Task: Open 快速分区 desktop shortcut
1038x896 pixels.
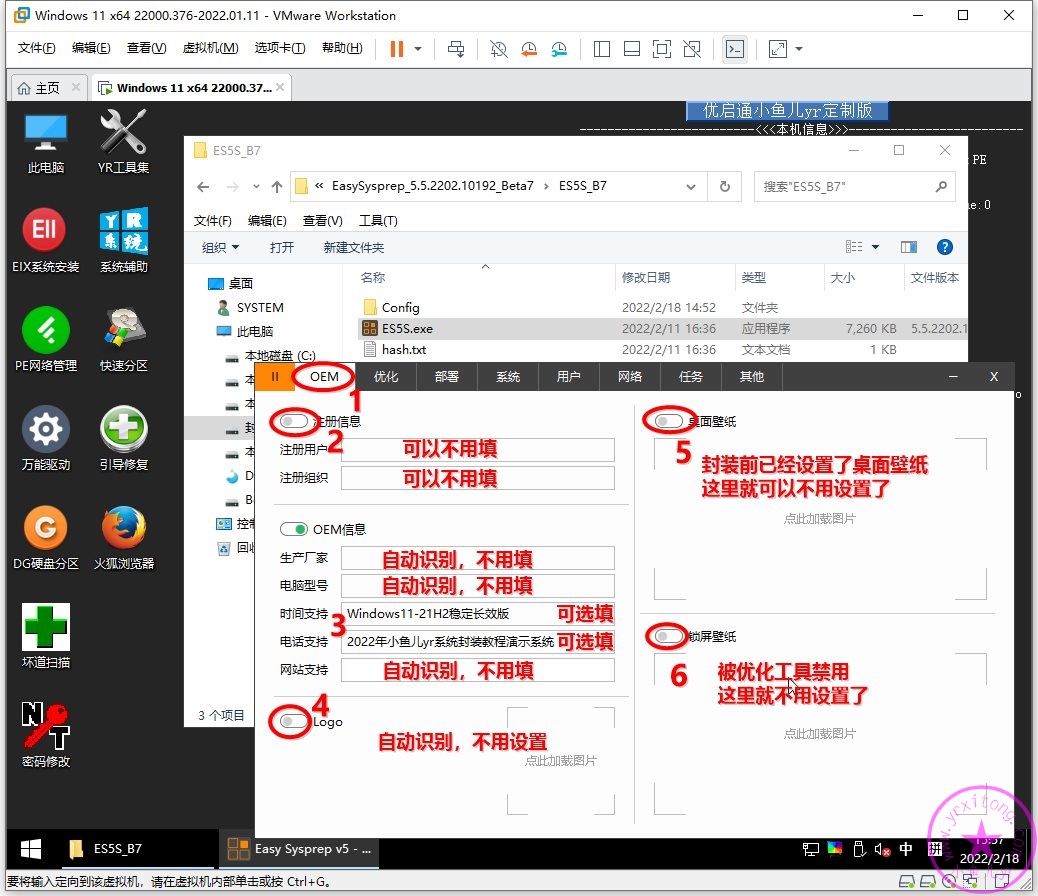Action: 124,339
